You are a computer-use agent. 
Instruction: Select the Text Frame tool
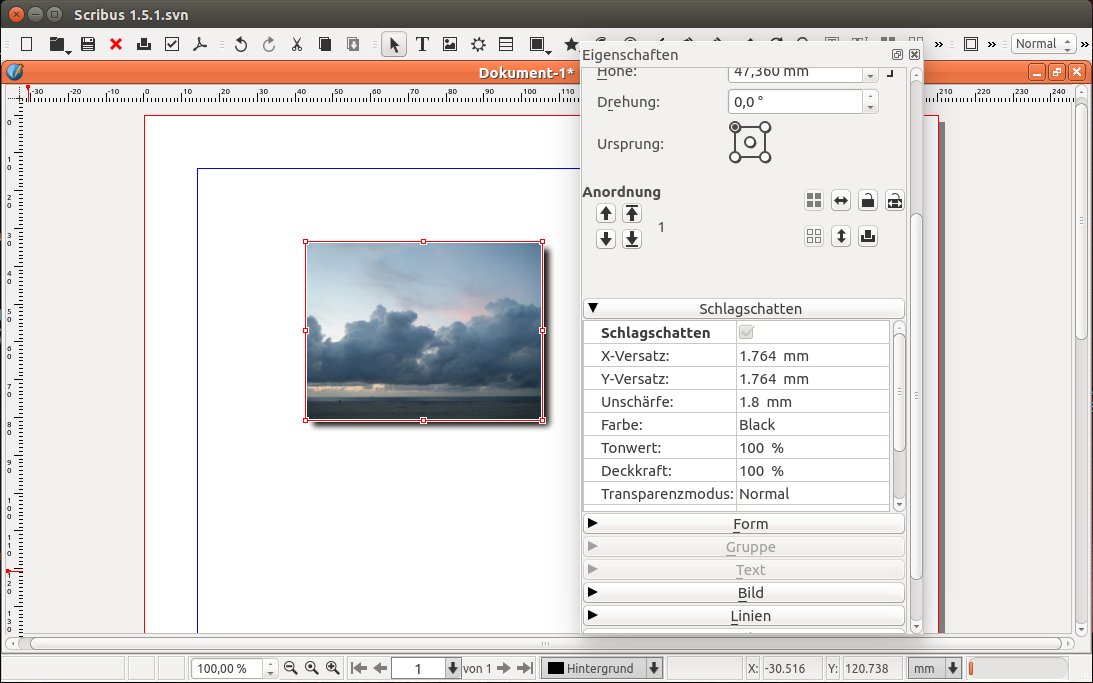click(422, 44)
